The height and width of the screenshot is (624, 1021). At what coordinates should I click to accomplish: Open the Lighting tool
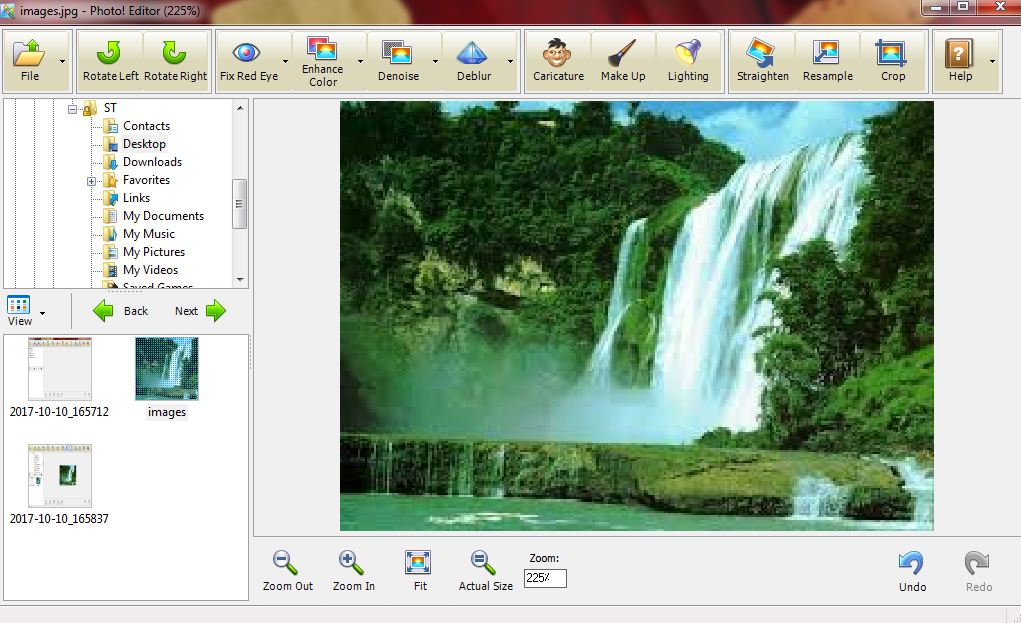click(688, 61)
